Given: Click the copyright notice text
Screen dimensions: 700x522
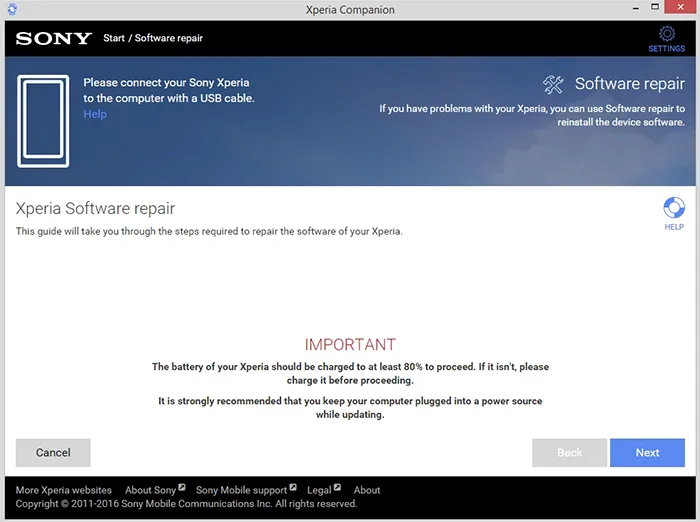Looking at the screenshot, I should 186,504.
